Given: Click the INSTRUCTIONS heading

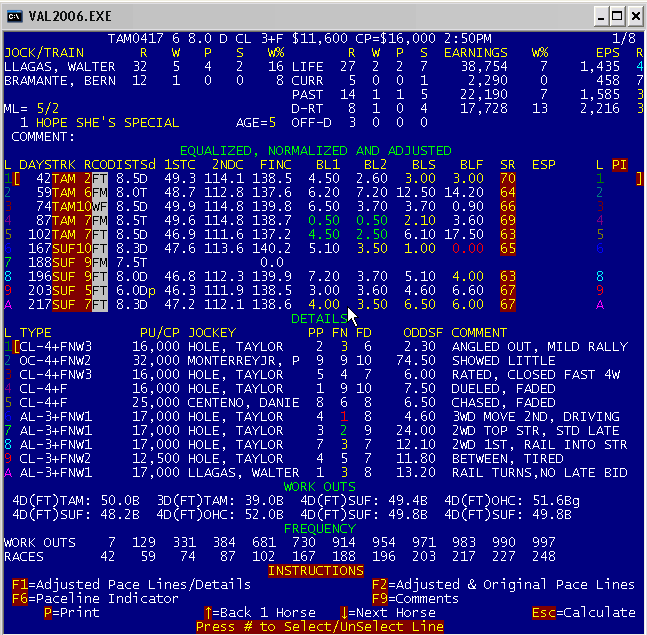Looking at the screenshot, I should tap(316, 571).
